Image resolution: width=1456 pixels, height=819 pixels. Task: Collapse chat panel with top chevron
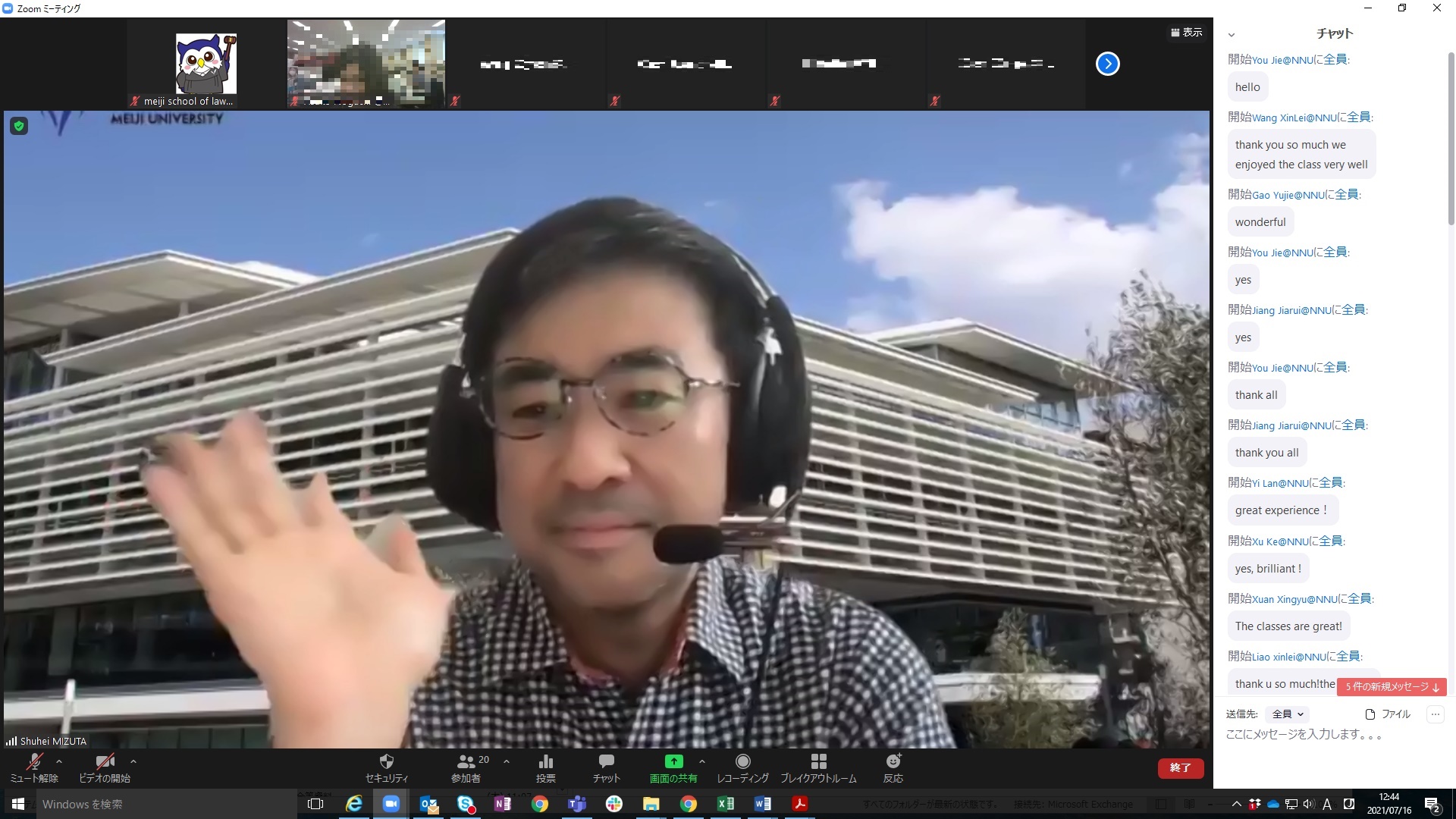pyautogui.click(x=1232, y=34)
